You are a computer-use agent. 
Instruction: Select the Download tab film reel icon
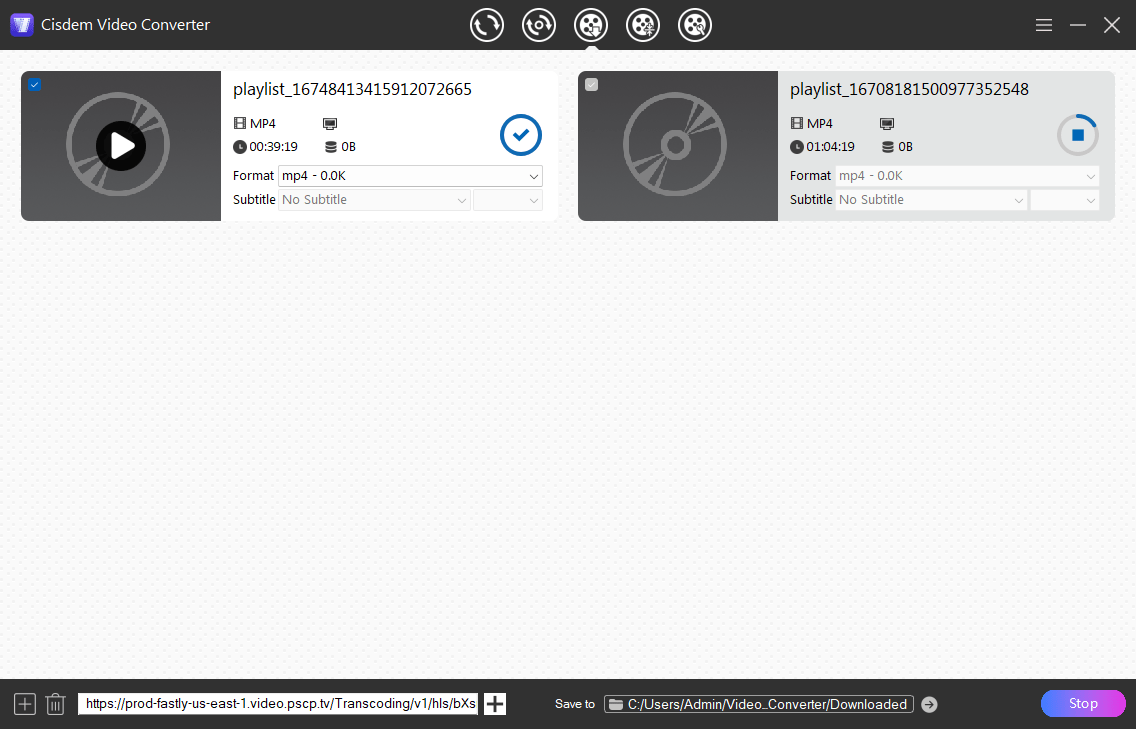point(591,25)
